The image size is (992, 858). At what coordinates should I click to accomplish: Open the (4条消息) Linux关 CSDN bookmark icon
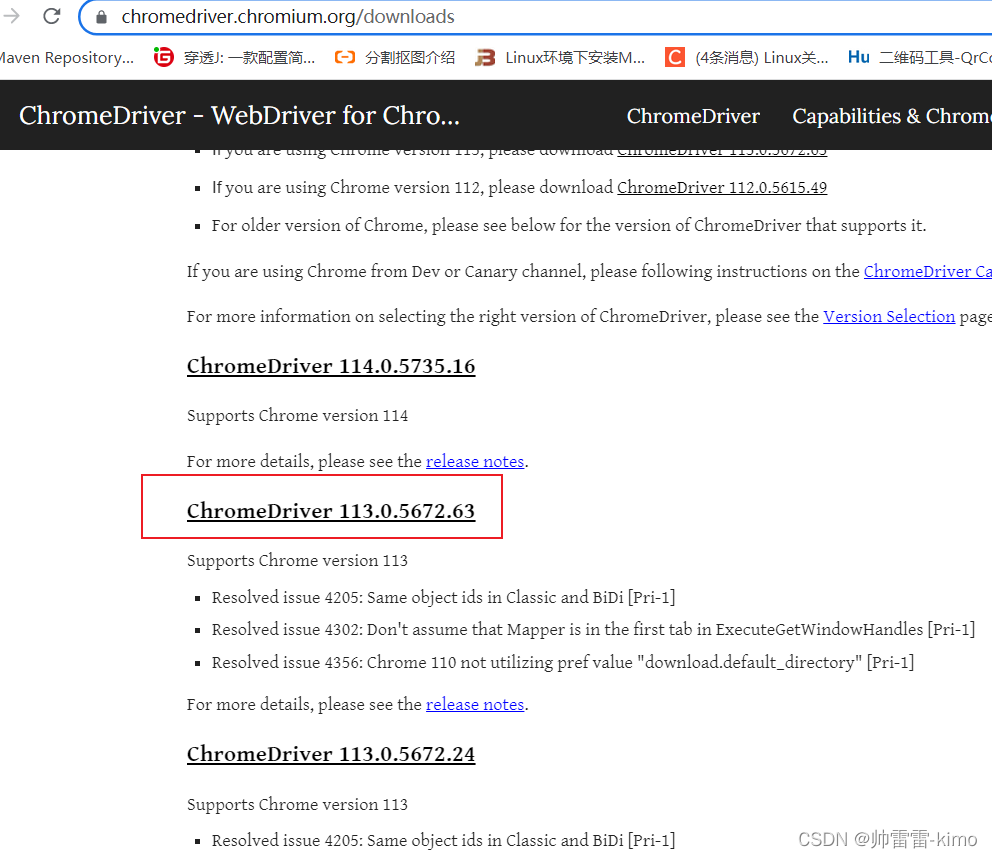675,58
